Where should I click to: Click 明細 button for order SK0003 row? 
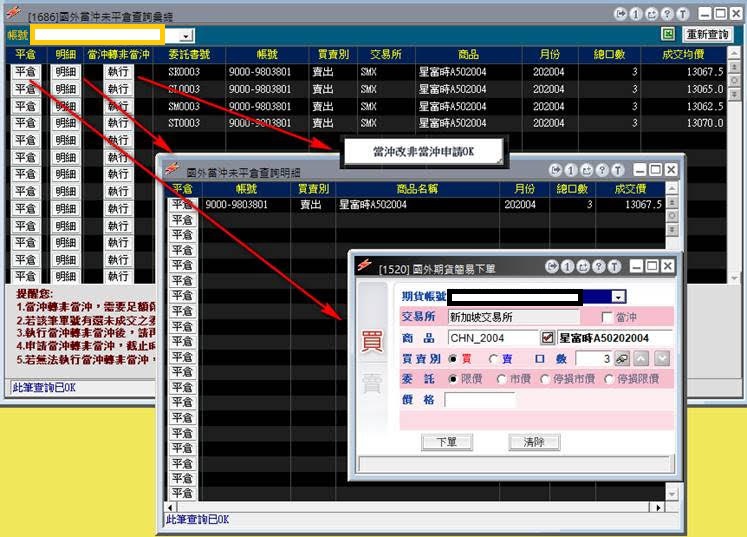point(66,72)
